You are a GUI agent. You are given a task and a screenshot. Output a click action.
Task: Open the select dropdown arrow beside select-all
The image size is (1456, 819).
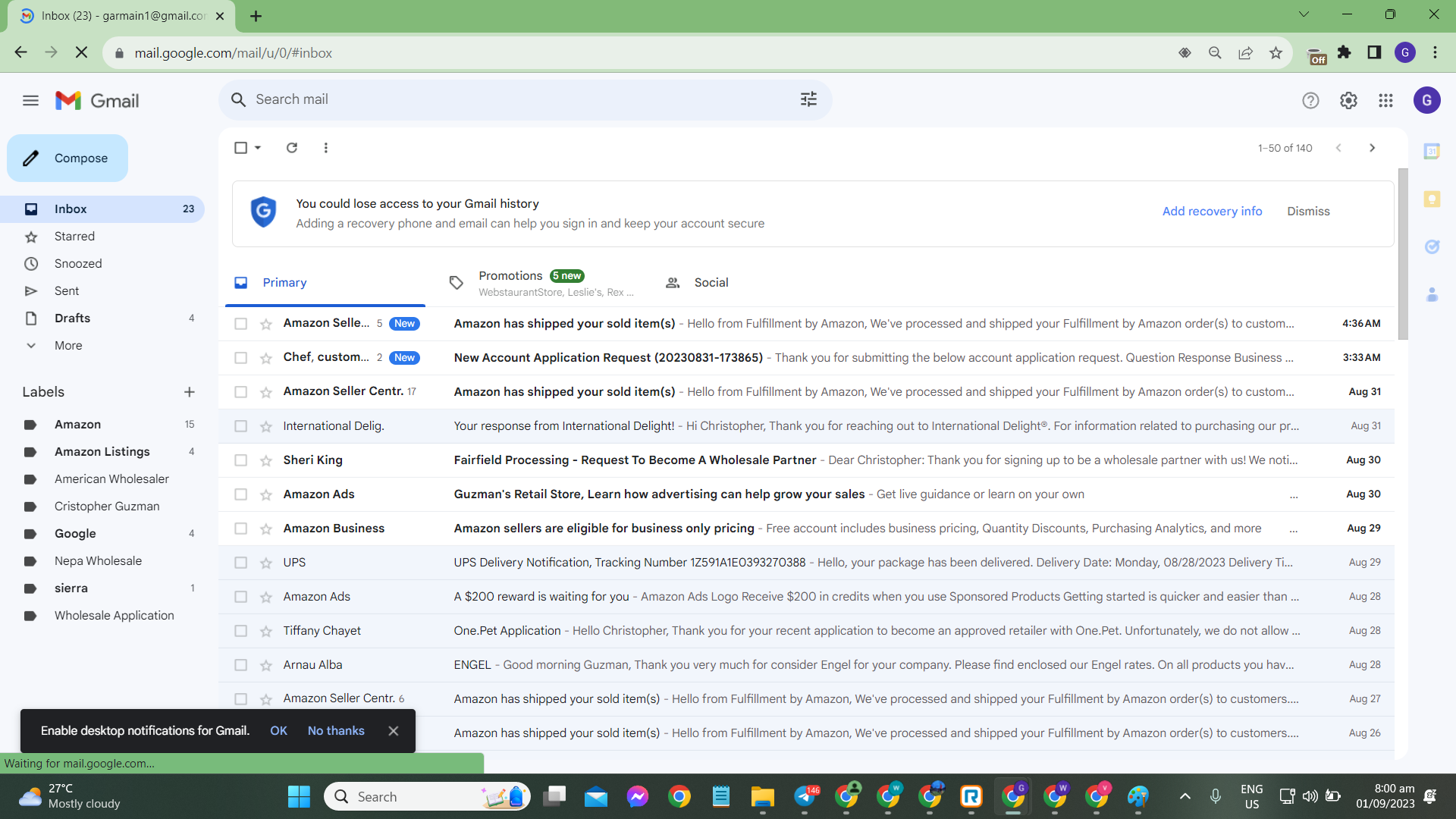coord(258,148)
